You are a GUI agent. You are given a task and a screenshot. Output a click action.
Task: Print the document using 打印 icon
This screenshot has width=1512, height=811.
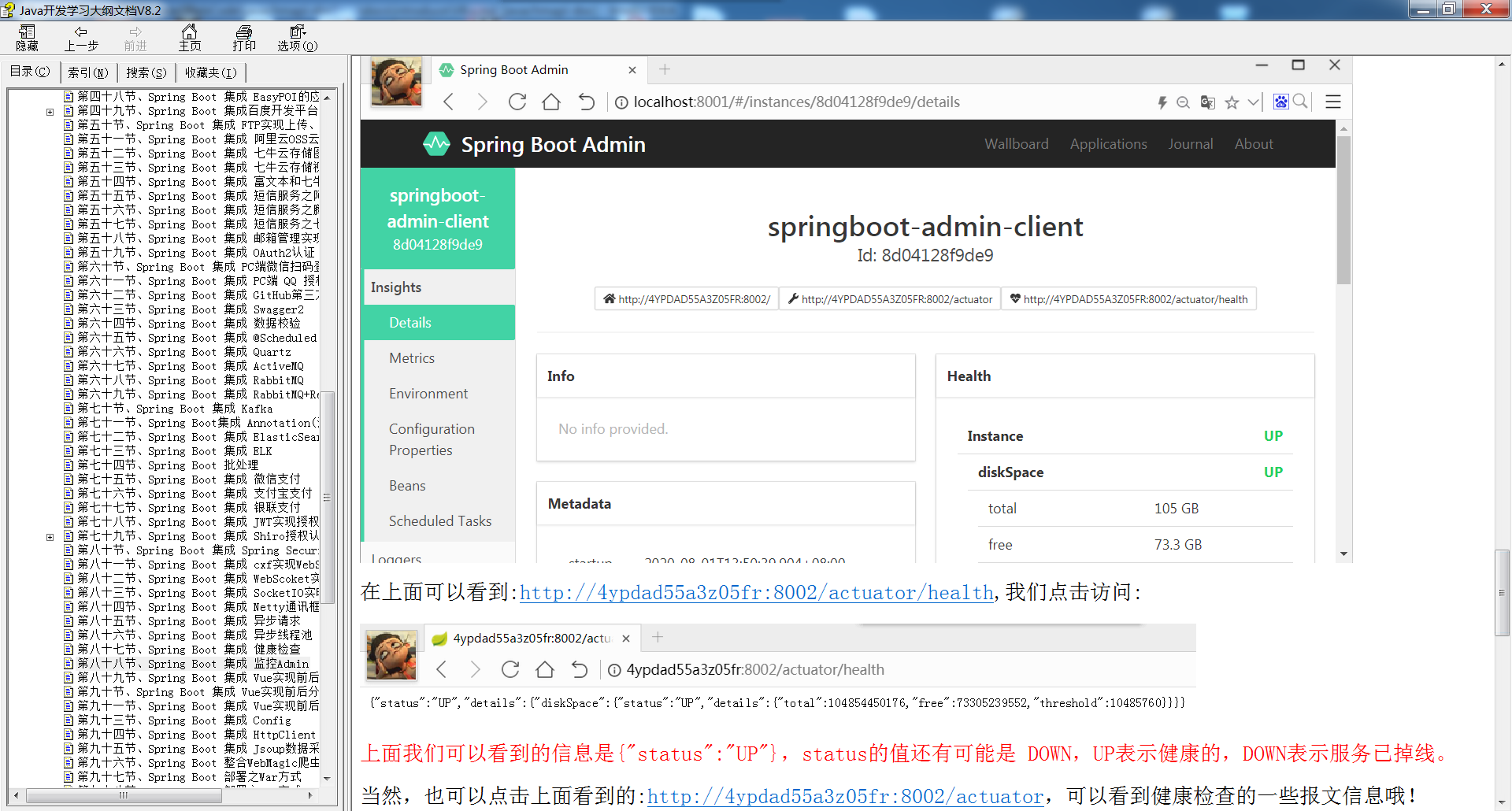click(244, 38)
